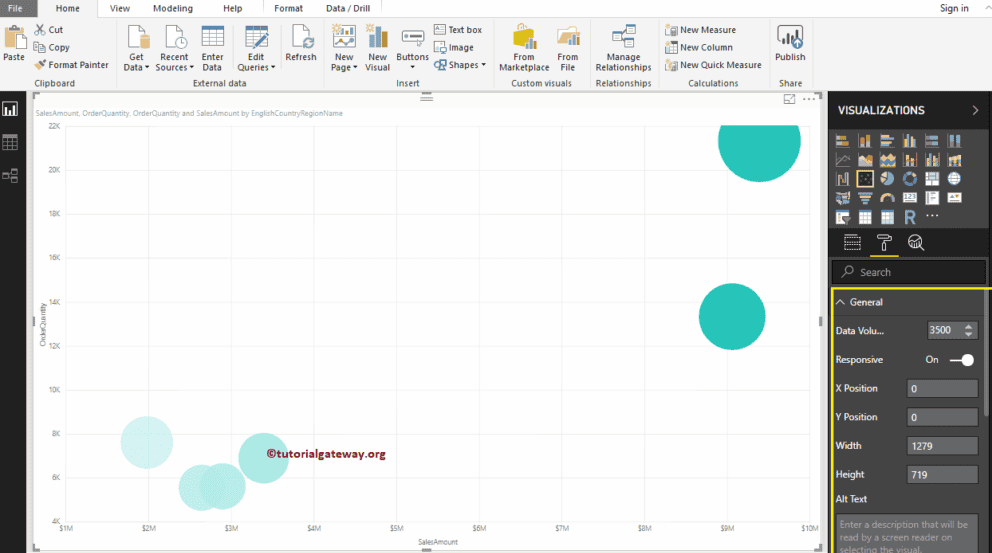Click the Focus mode icon on the chart
Image resolution: width=992 pixels, height=553 pixels.
point(789,99)
